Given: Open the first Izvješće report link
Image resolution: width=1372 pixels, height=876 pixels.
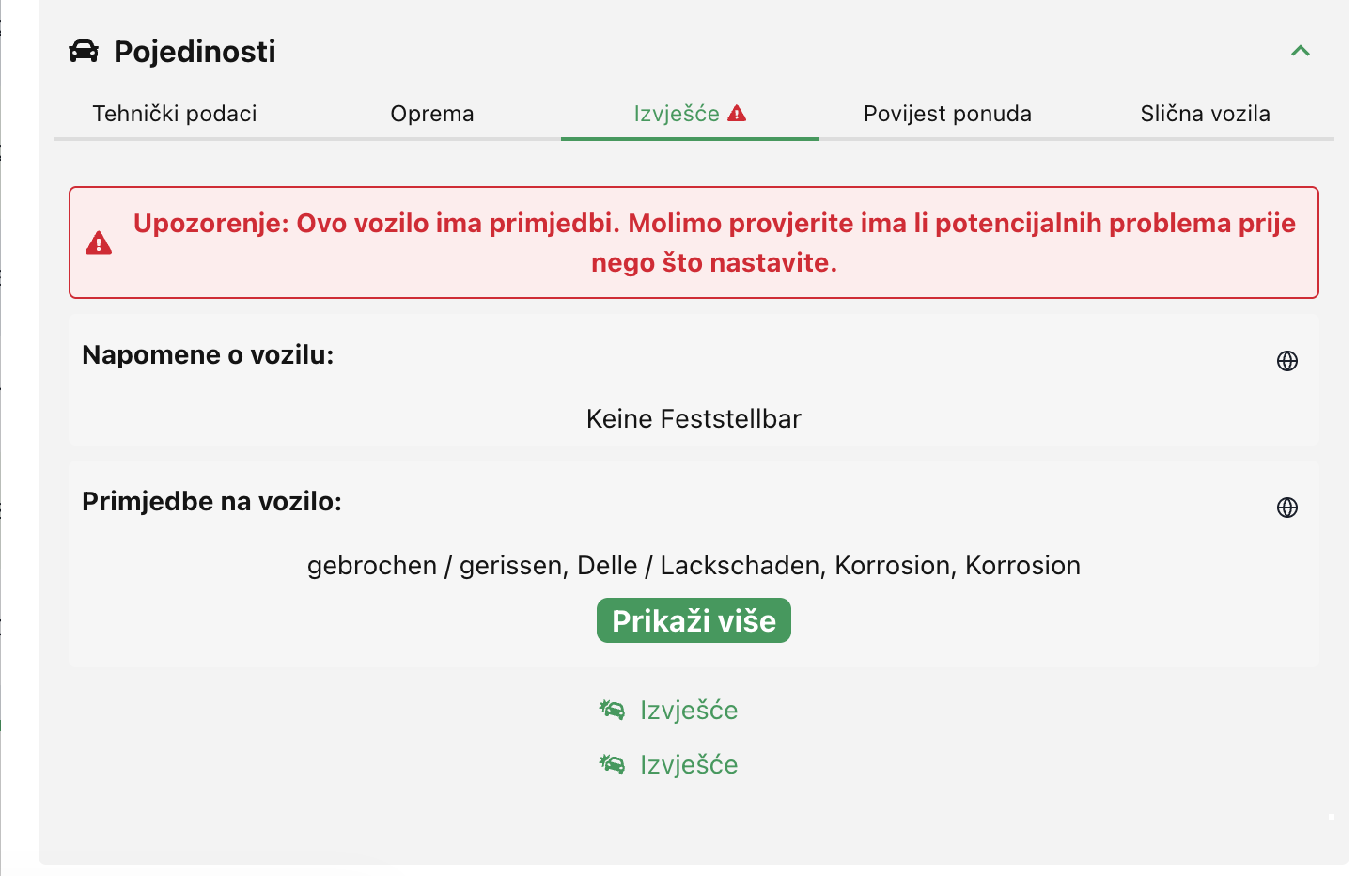Looking at the screenshot, I should (689, 711).
